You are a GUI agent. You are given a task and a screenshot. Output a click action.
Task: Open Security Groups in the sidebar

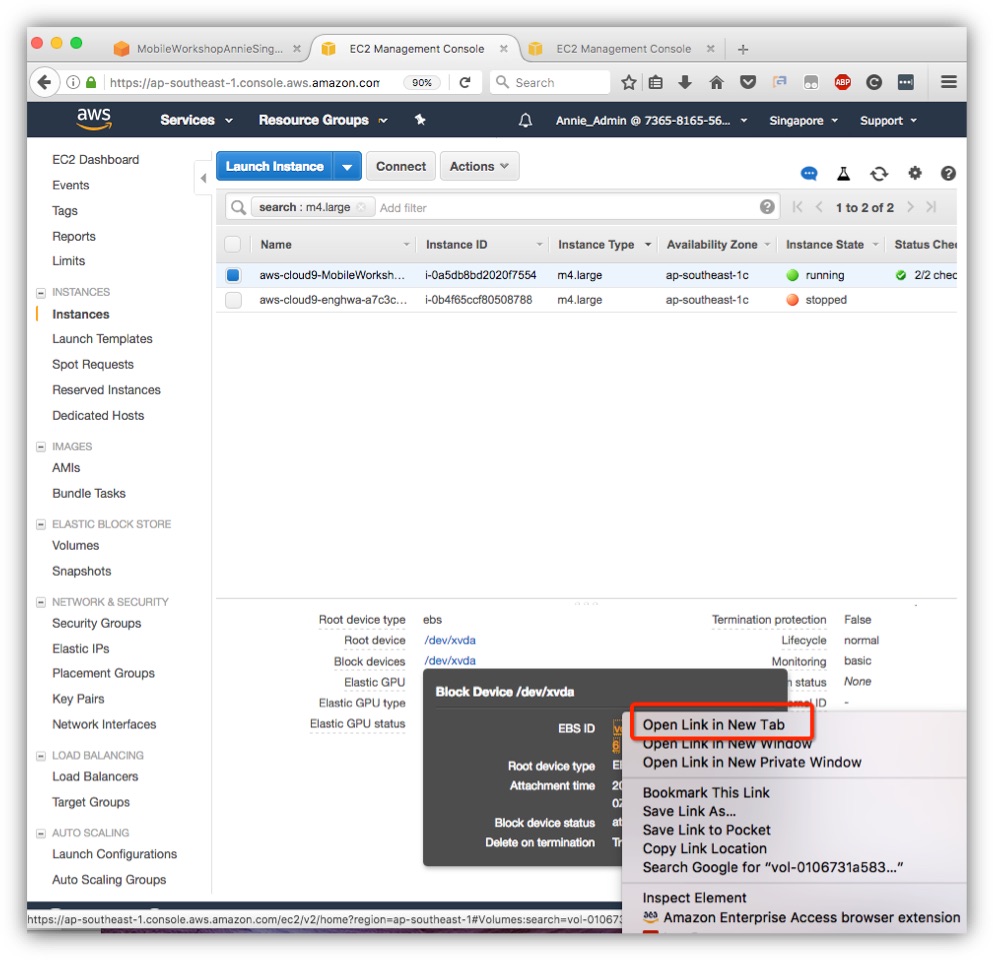coord(96,623)
